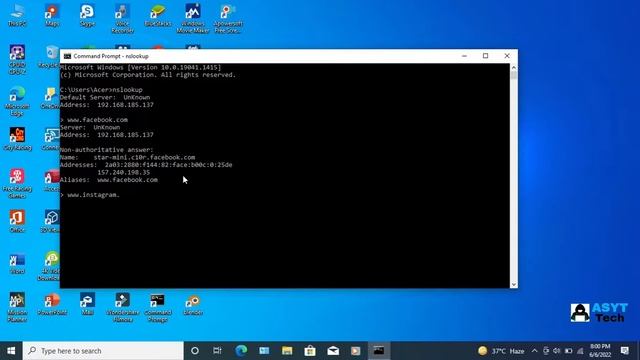Click scroll up arrow in Command Prompt

tap(514, 67)
